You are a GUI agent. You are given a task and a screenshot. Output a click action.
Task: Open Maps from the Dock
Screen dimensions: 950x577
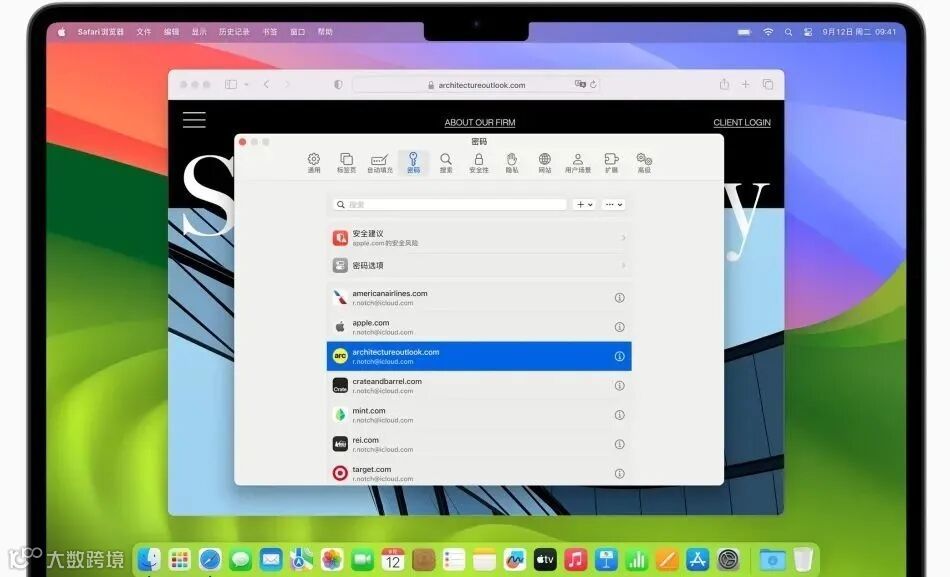(x=301, y=559)
